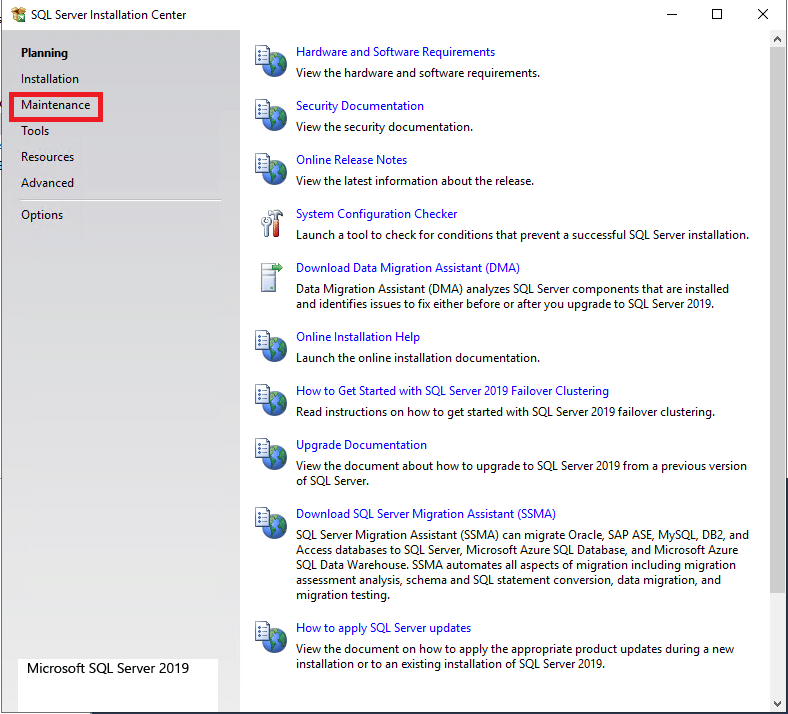Click 'View the latest information about the release.' text
The width and height of the screenshot is (788, 714).
pos(415,181)
